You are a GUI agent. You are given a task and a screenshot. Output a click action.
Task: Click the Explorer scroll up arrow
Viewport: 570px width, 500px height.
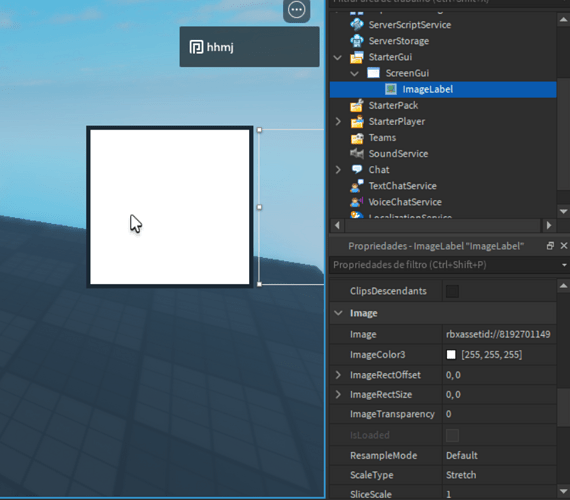pos(563,20)
